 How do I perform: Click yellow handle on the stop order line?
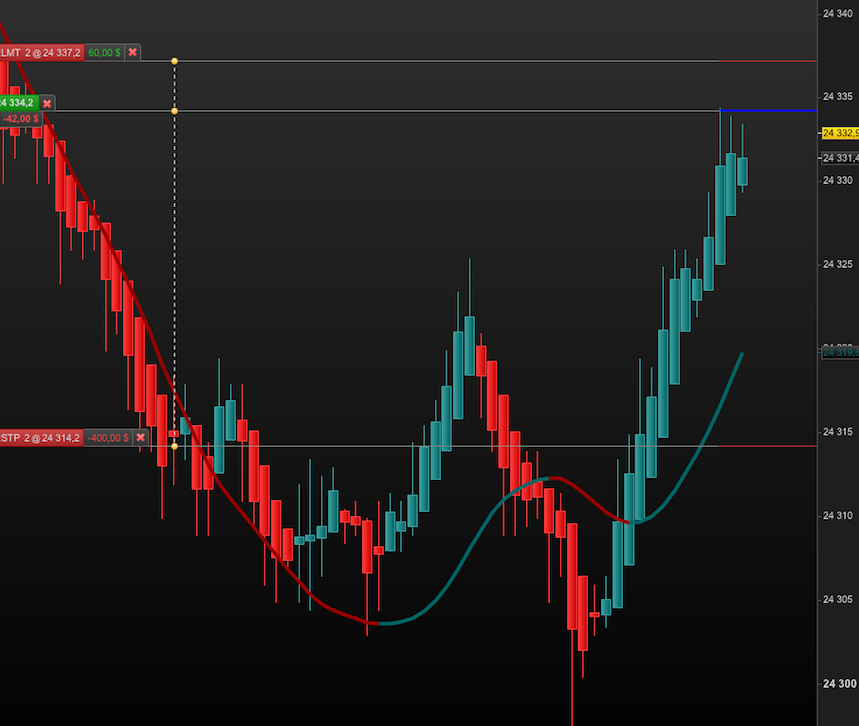[x=174, y=446]
